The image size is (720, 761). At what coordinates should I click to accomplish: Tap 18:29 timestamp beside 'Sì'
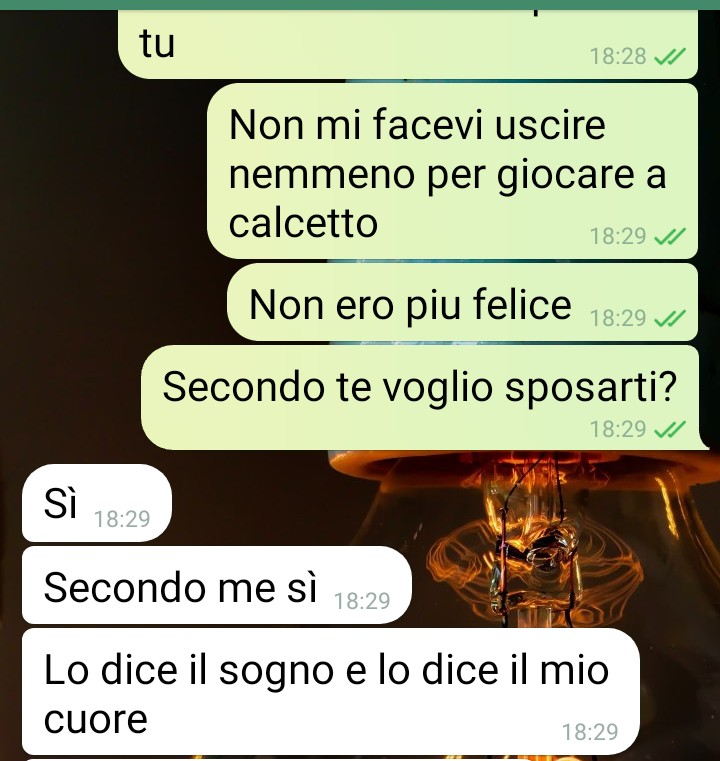click(x=122, y=519)
